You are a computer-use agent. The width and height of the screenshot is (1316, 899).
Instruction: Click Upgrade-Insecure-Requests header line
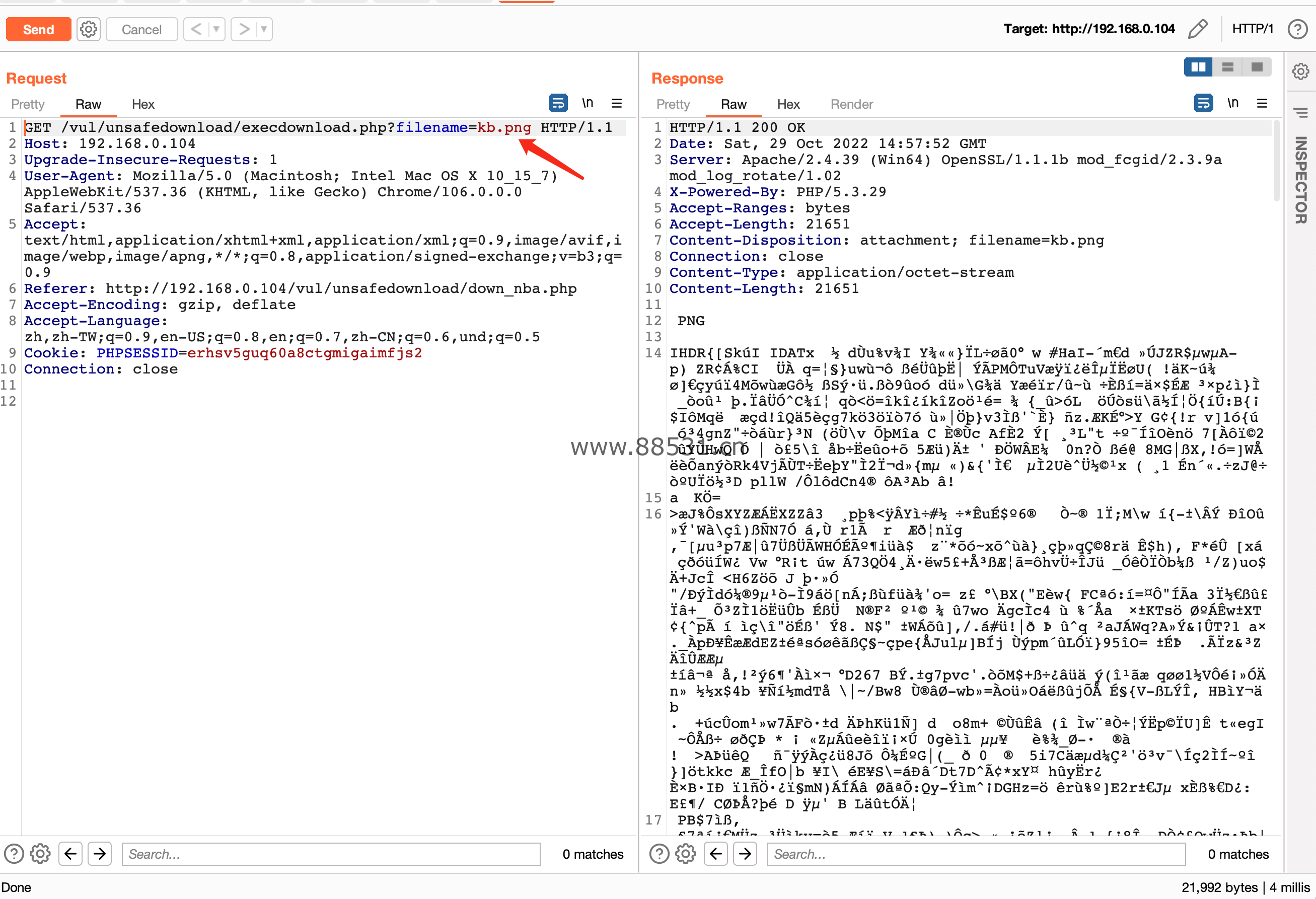tap(151, 160)
